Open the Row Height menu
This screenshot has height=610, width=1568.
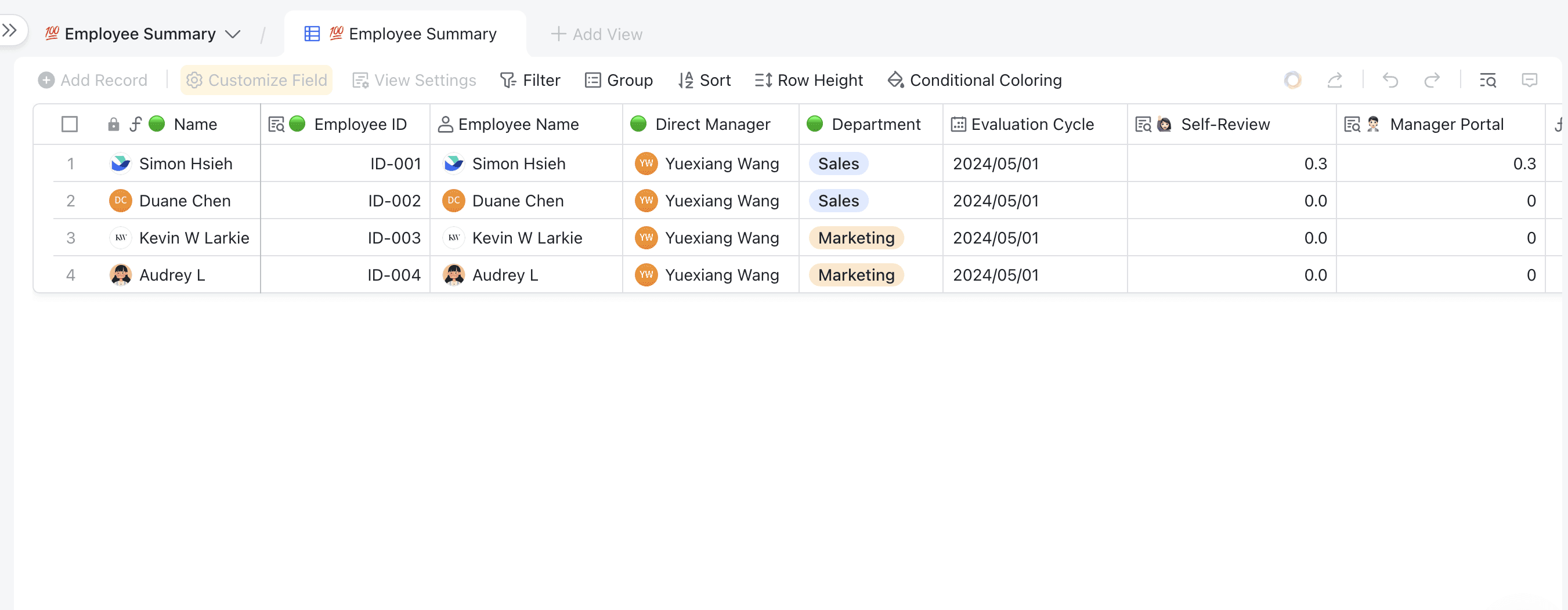[809, 80]
